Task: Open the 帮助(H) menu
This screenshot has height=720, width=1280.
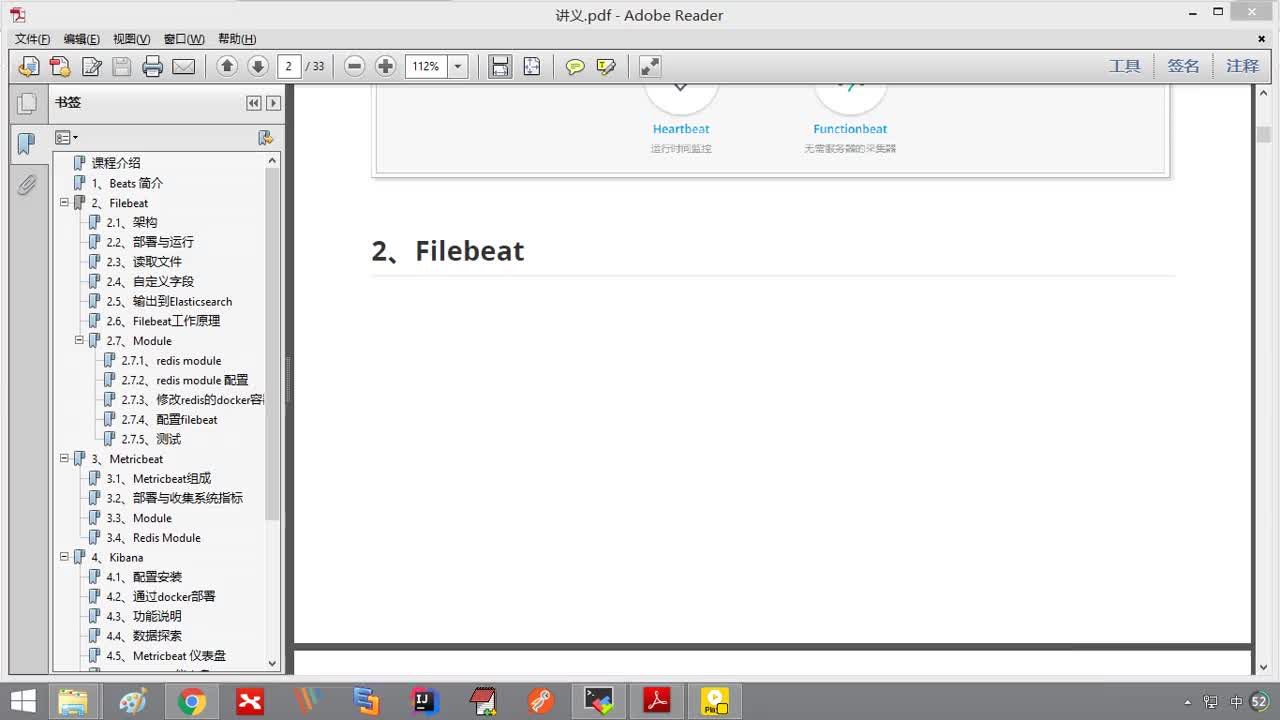Action: 237,39
